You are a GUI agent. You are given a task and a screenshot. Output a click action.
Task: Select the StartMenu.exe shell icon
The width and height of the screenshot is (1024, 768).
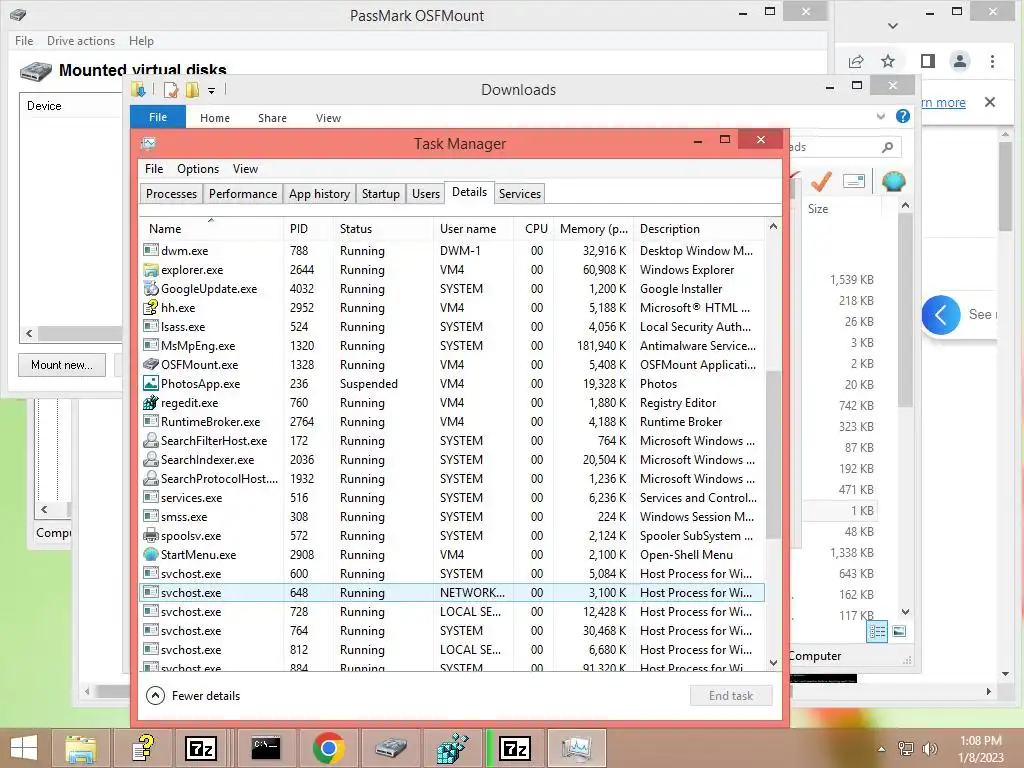pyautogui.click(x=151, y=554)
